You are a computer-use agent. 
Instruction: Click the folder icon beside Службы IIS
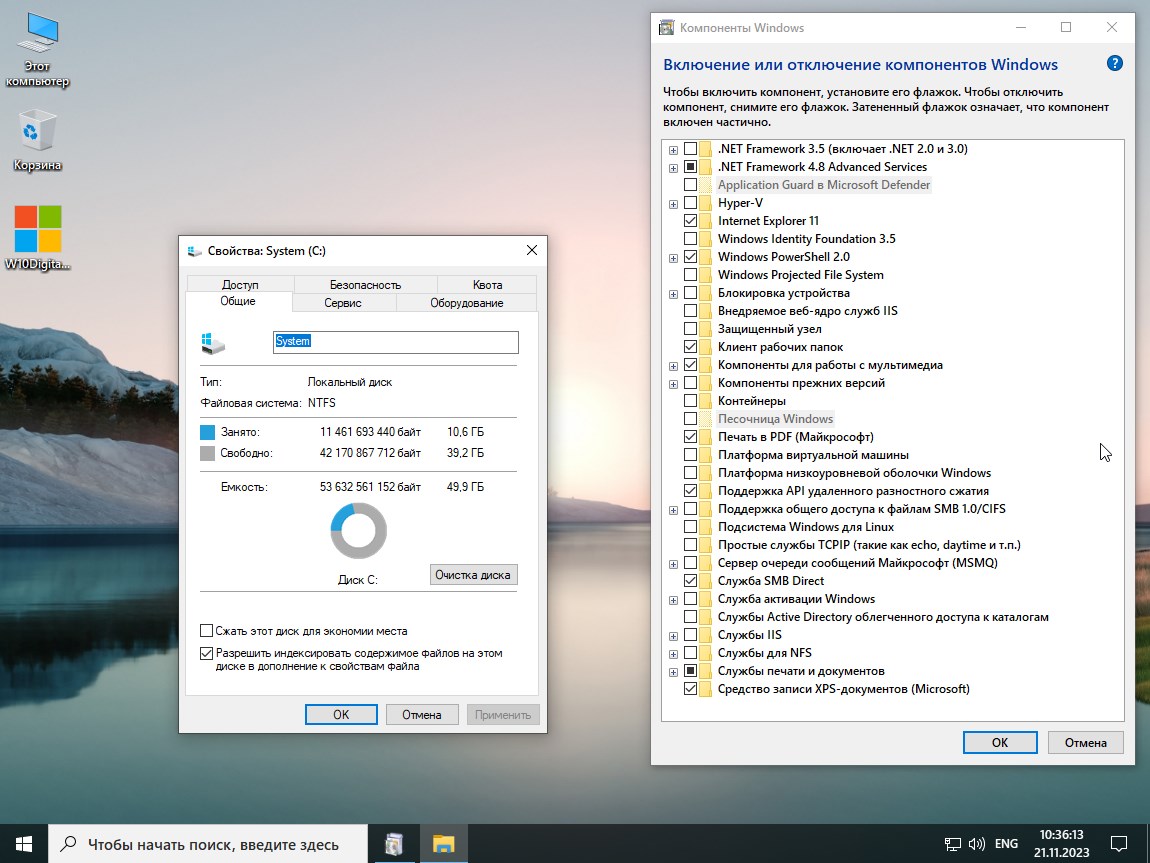point(706,635)
